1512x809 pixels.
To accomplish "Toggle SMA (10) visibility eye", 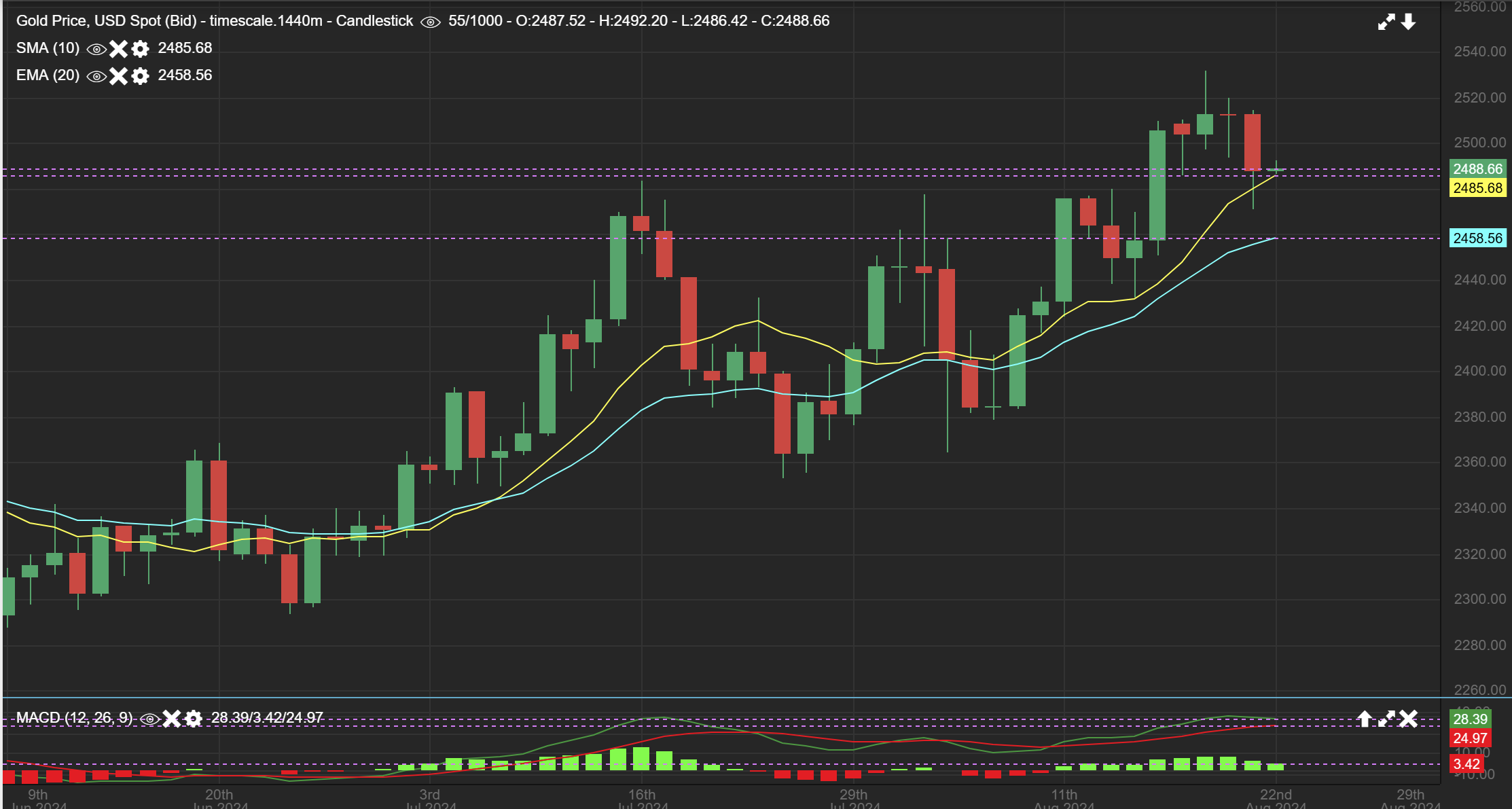I will [96, 49].
